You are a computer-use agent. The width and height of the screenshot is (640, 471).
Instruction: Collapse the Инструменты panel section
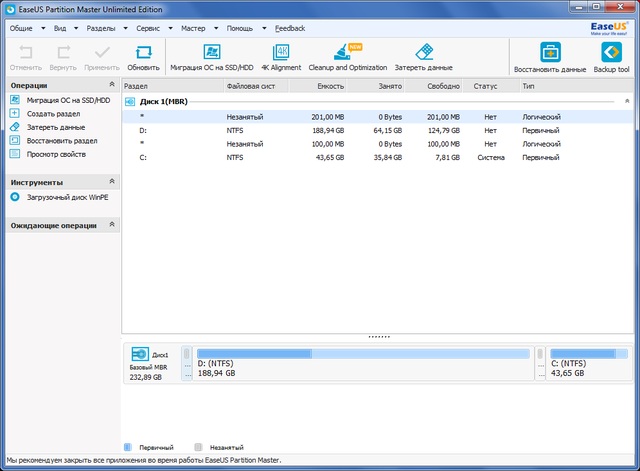click(111, 182)
